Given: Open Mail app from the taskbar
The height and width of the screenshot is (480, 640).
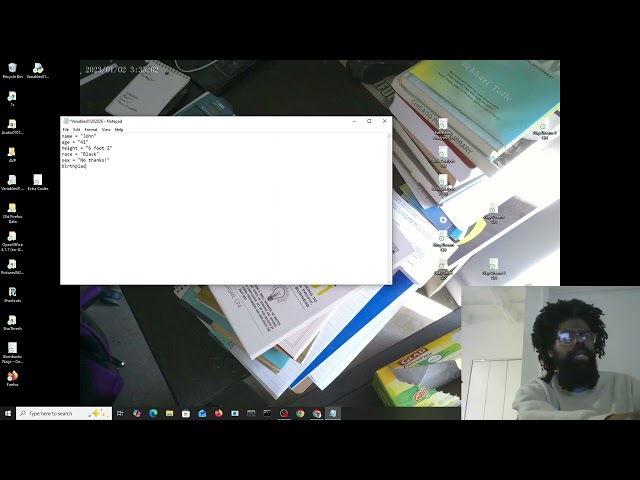Looking at the screenshot, I should [202, 413].
